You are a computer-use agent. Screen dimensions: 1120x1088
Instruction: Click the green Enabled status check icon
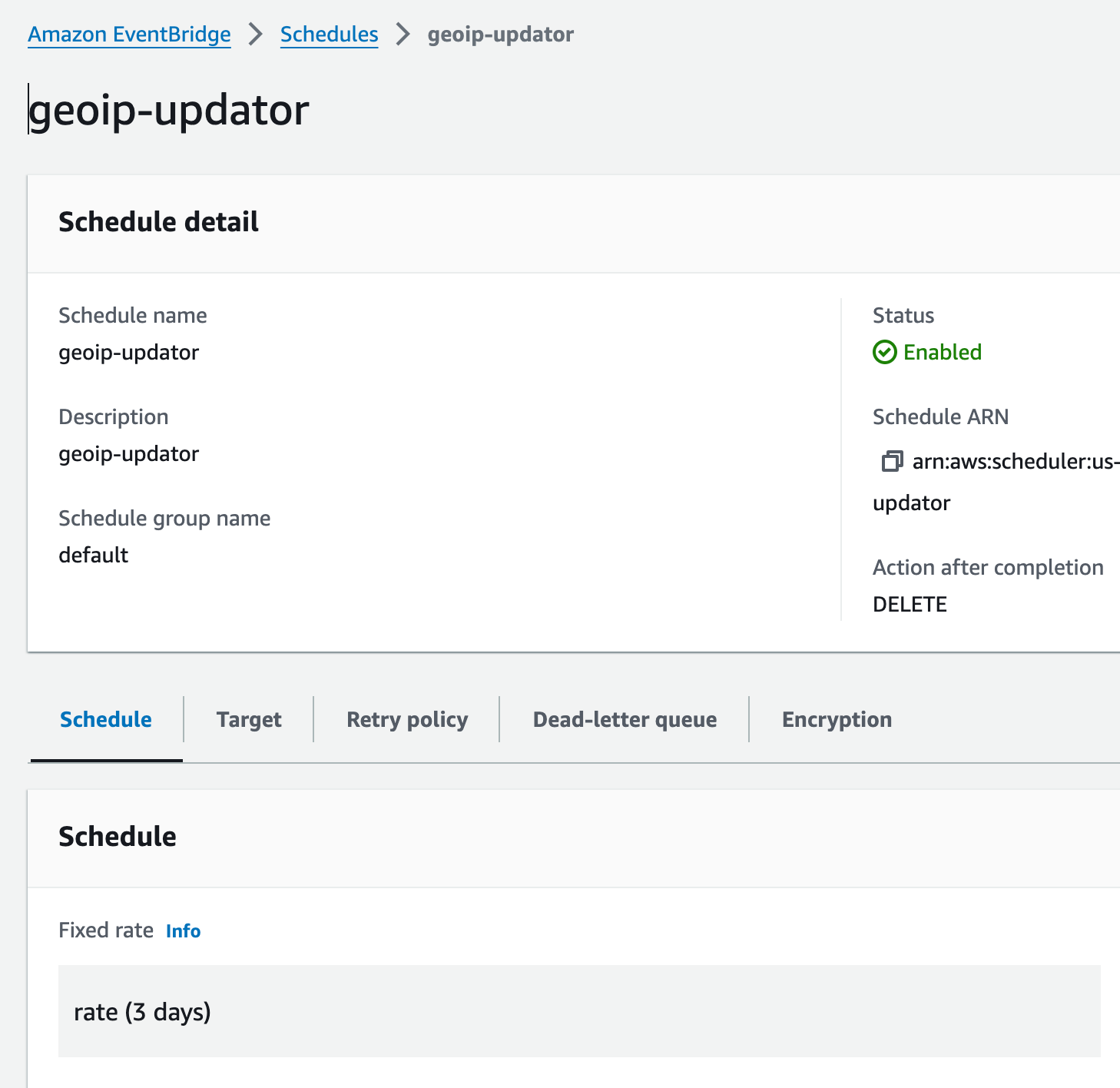coord(884,352)
